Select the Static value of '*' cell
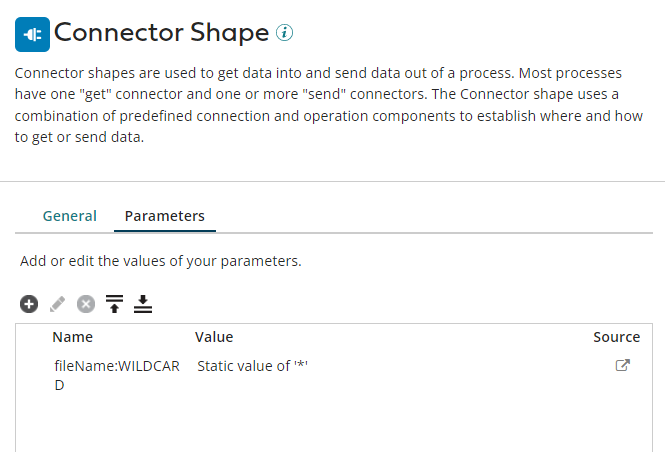 252,366
